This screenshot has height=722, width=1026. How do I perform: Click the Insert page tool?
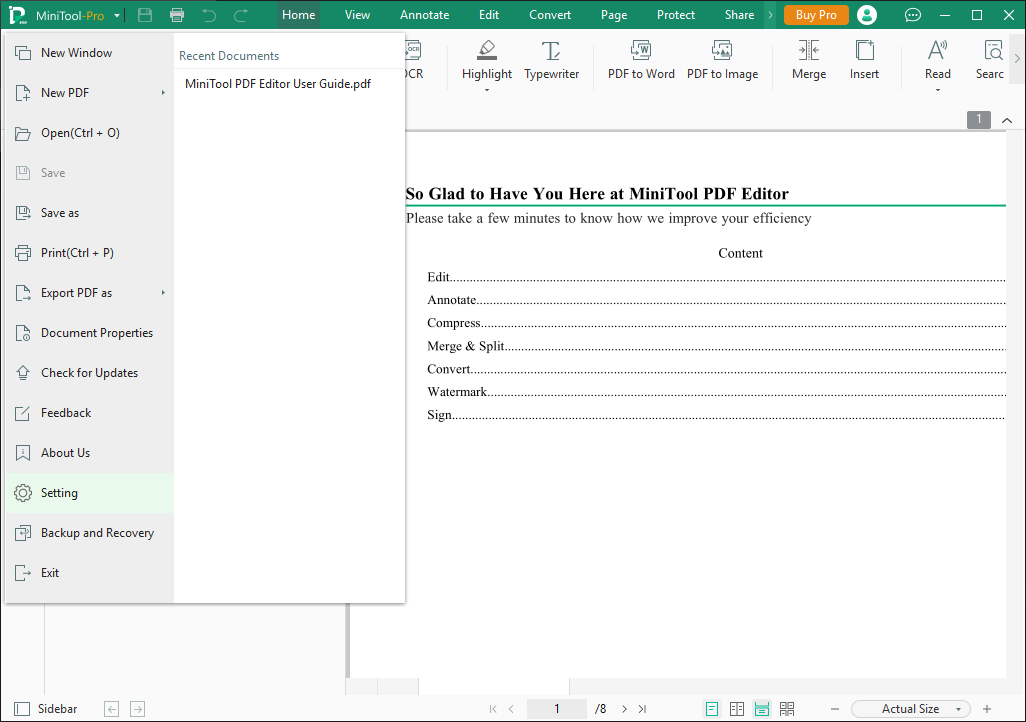pos(864,61)
